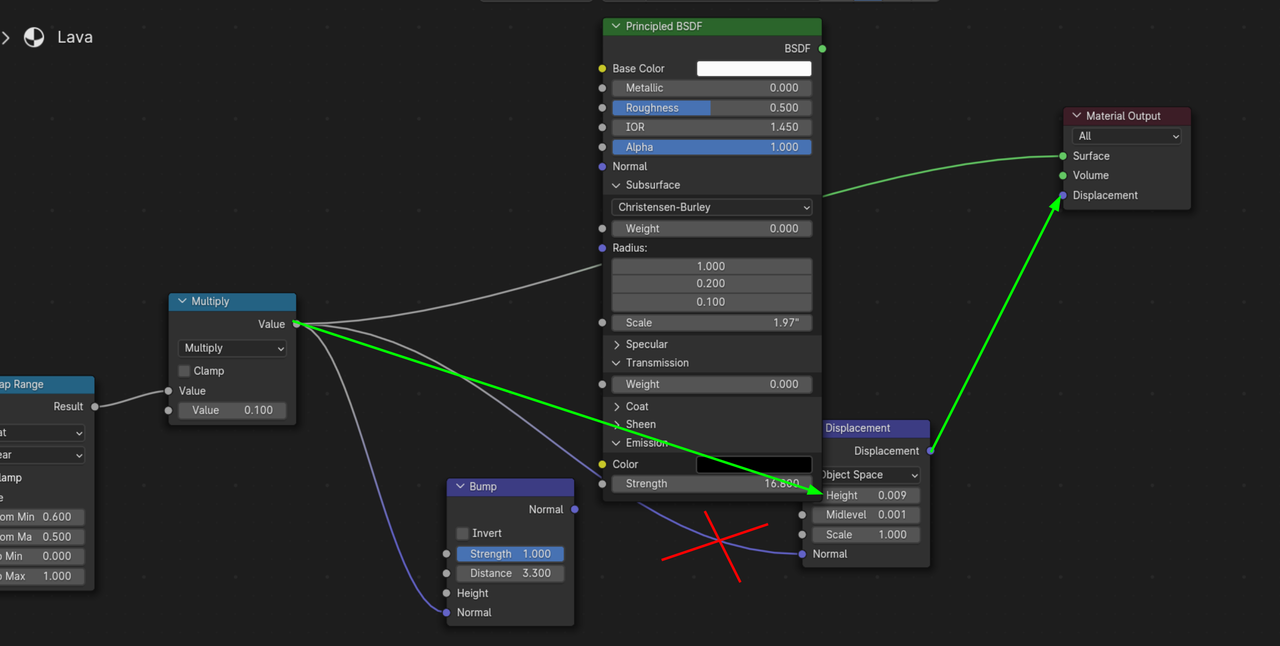The image size is (1280, 646).
Task: Open the Multiply operation dropdown
Action: 232,348
